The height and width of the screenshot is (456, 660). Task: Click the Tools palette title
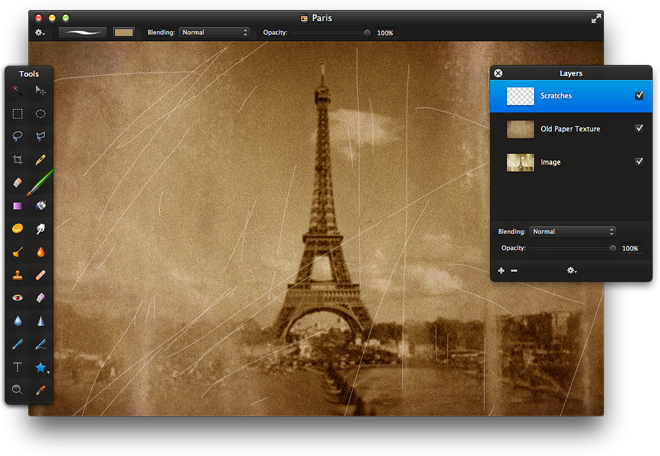click(29, 74)
